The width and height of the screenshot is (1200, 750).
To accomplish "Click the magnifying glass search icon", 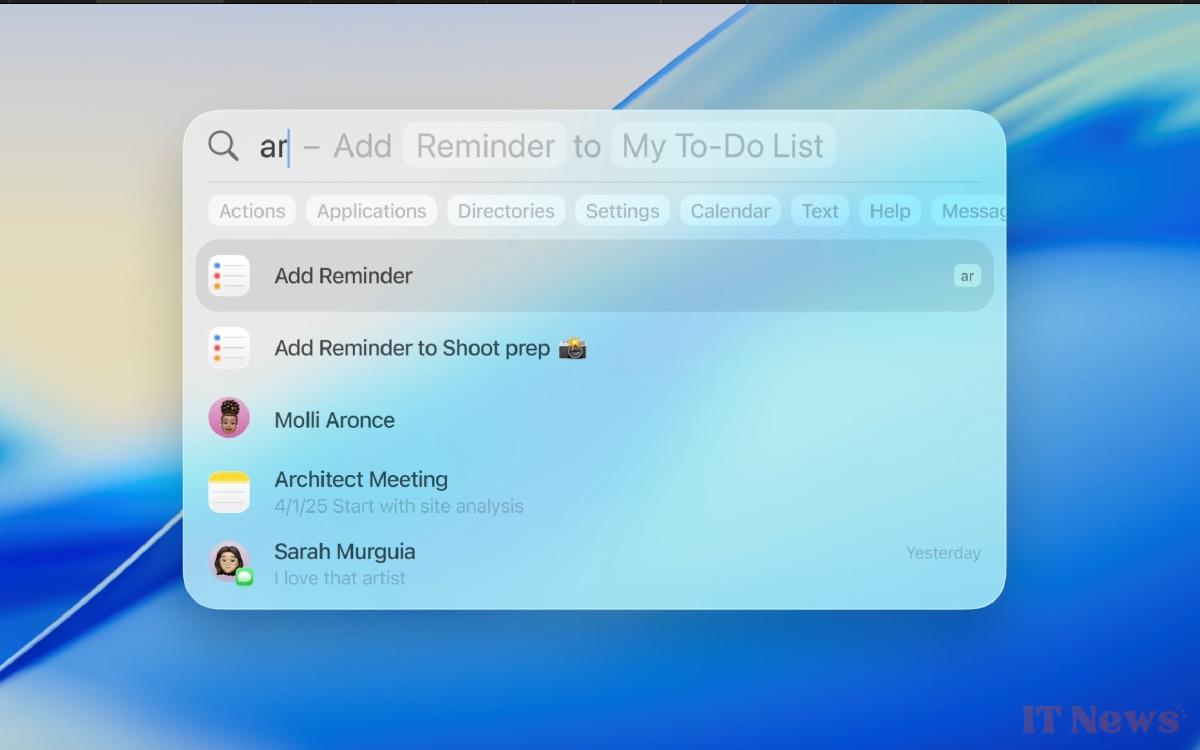I will click(223, 146).
